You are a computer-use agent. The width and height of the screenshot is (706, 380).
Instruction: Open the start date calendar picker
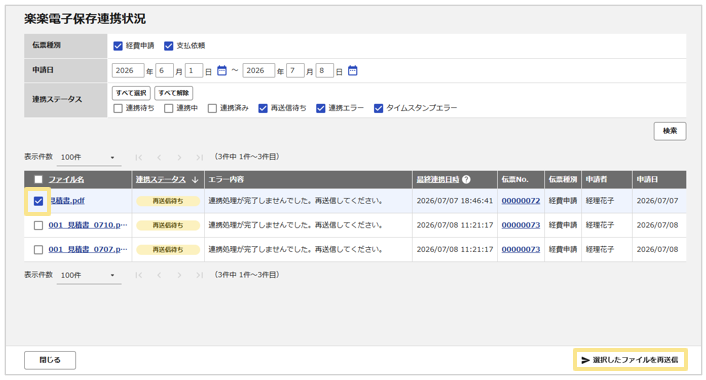click(222, 71)
